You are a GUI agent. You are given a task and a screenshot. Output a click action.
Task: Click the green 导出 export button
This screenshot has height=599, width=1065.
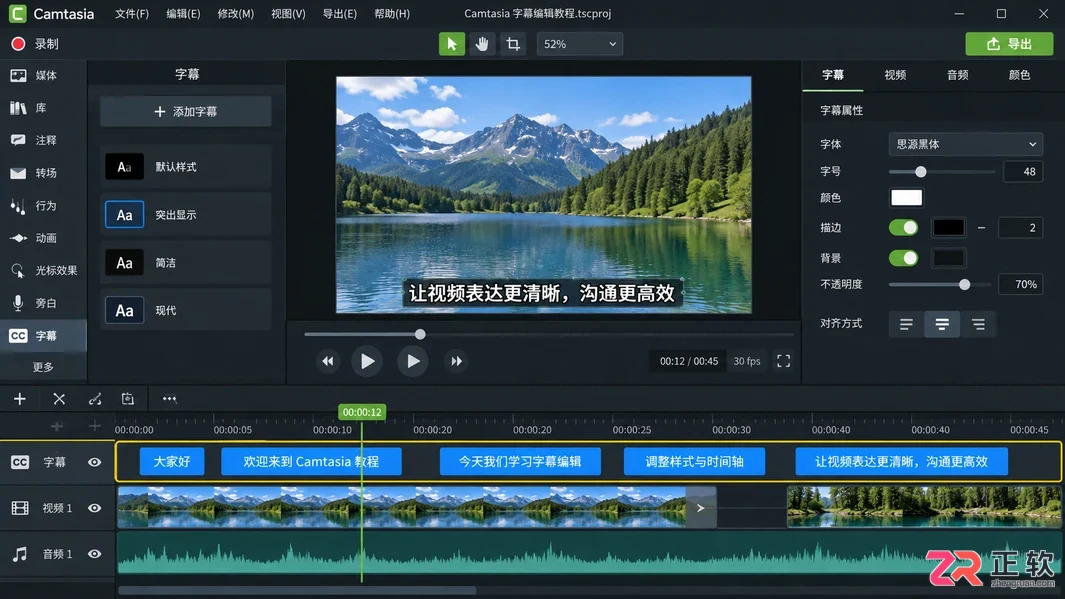point(1009,44)
